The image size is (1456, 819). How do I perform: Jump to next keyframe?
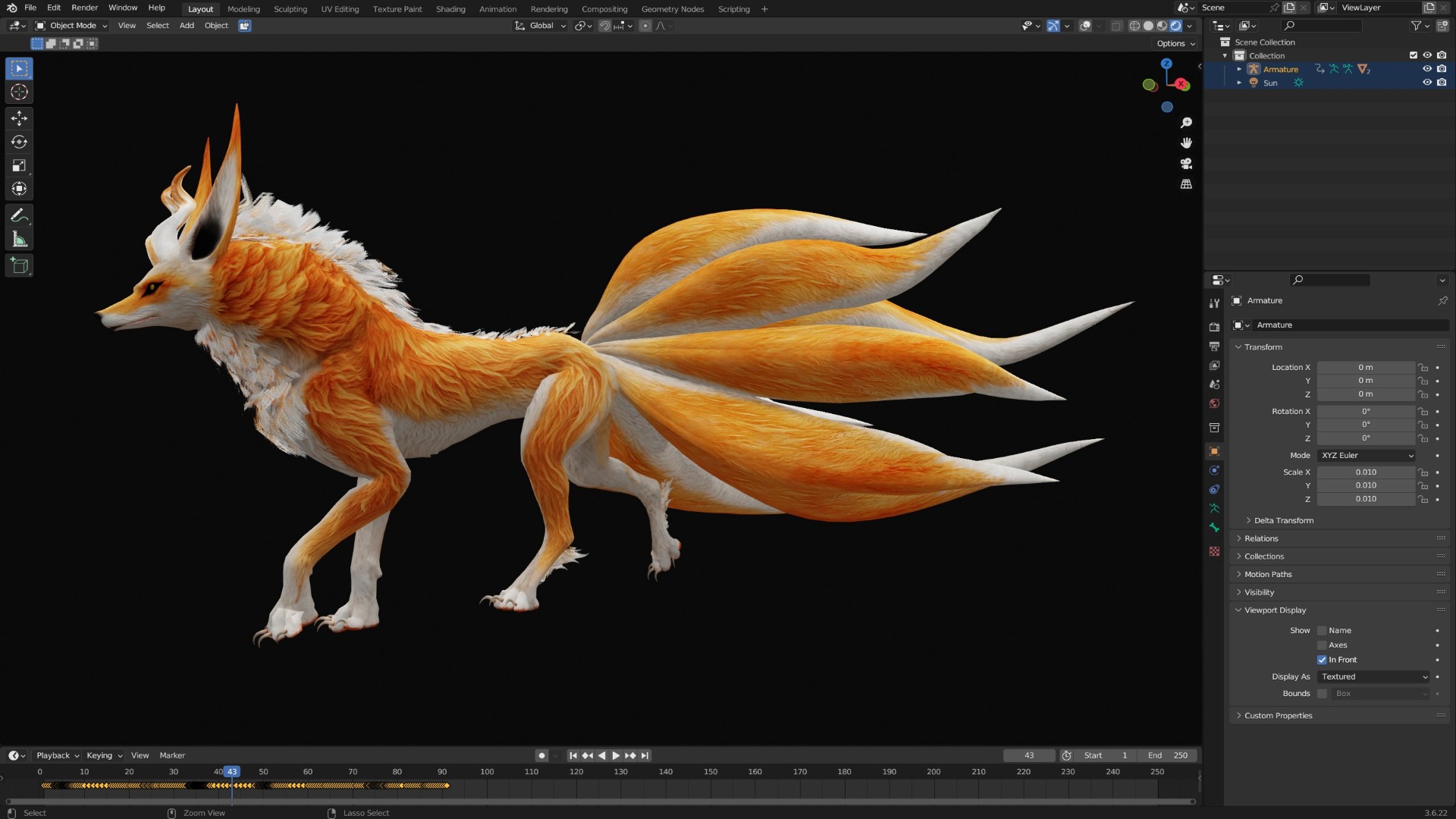point(630,755)
